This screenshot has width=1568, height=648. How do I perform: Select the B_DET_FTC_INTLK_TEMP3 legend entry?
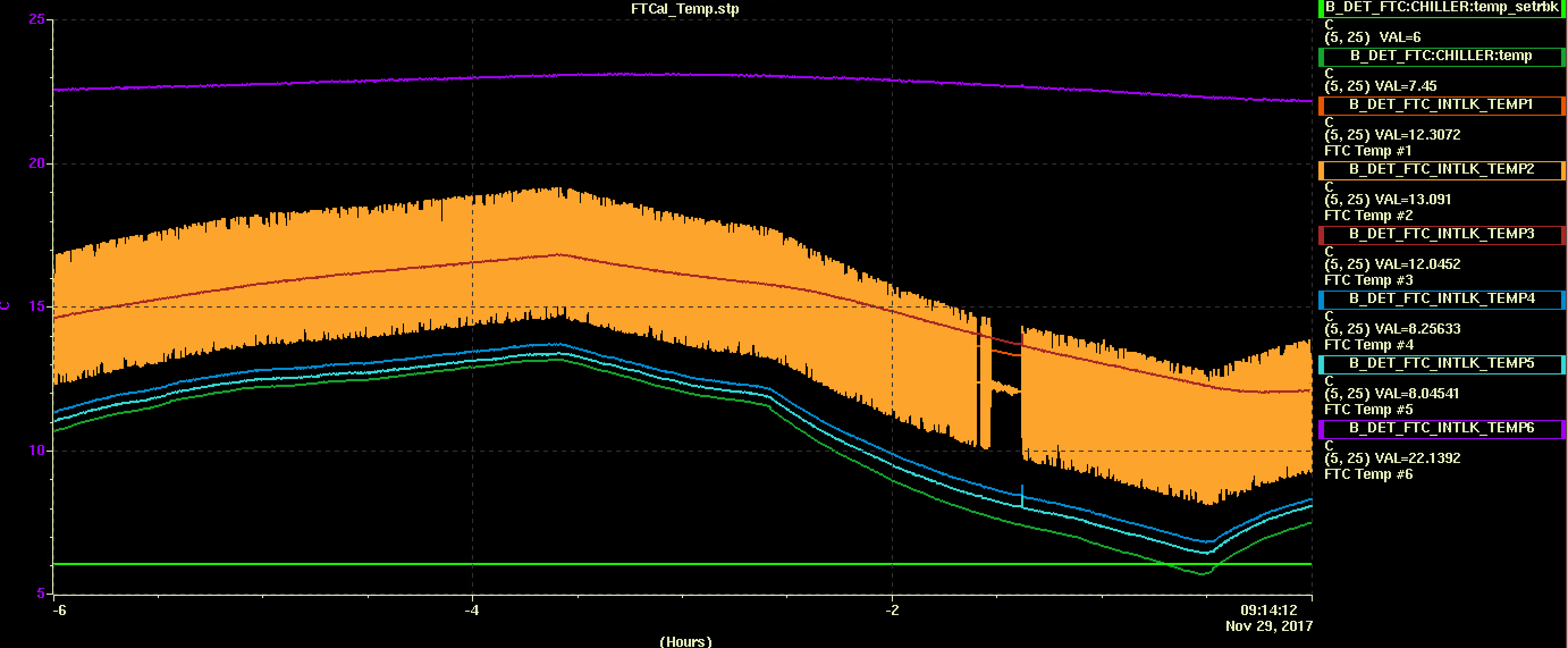pos(1441,234)
